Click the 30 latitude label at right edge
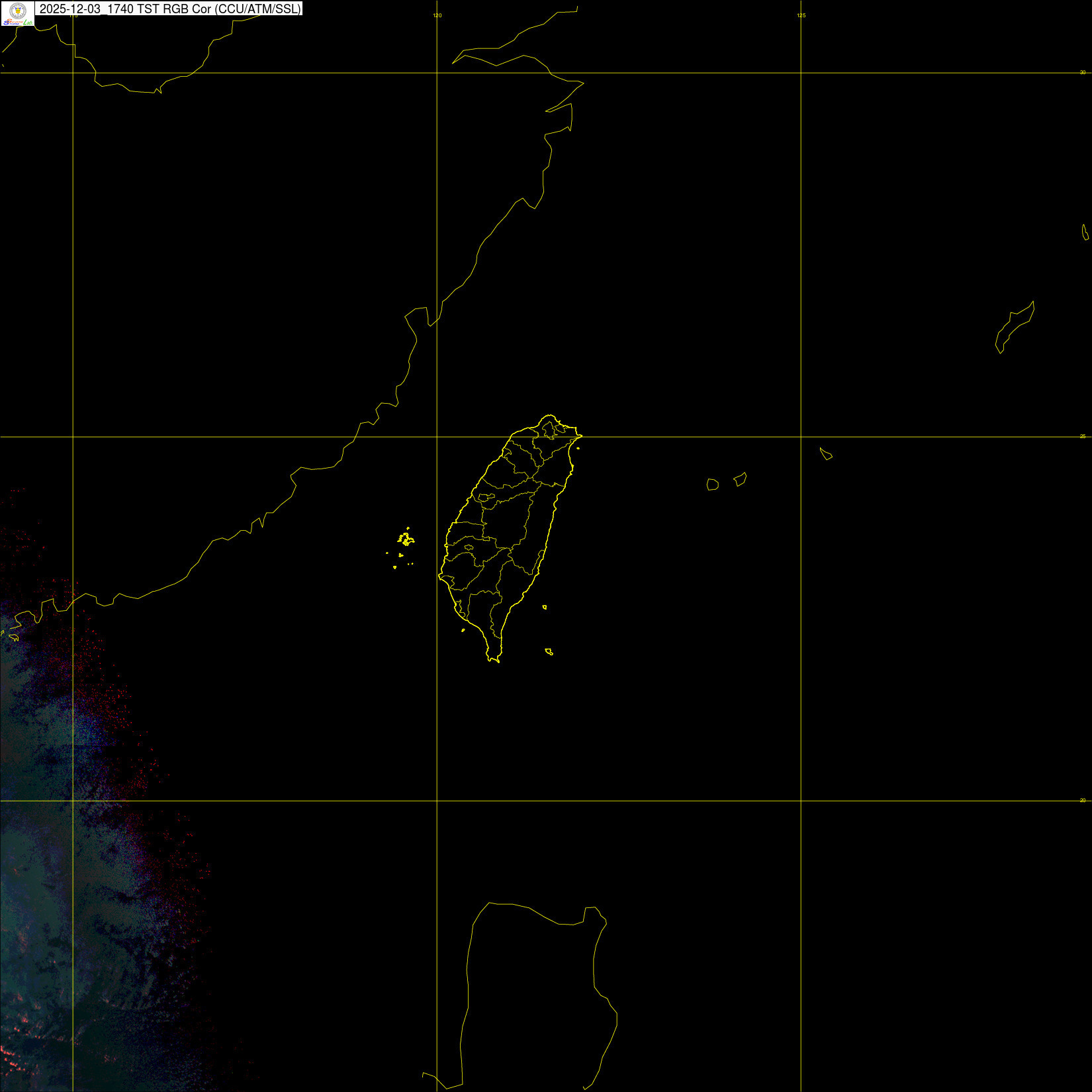 coord(1083,72)
